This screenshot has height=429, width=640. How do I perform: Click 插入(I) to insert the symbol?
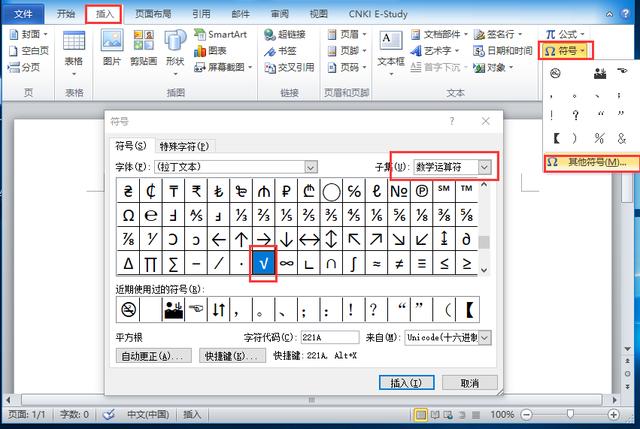tap(406, 383)
